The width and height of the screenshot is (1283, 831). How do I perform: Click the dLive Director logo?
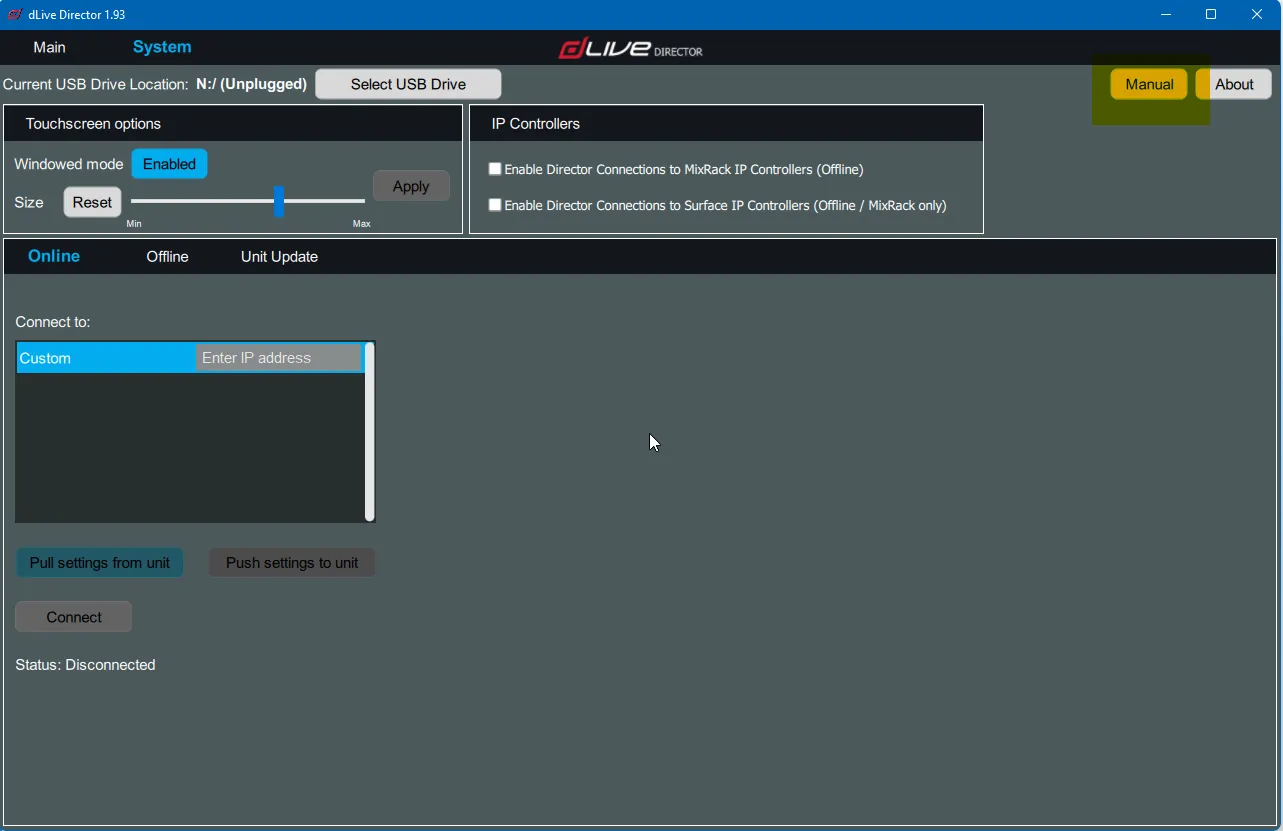pyautogui.click(x=631, y=48)
